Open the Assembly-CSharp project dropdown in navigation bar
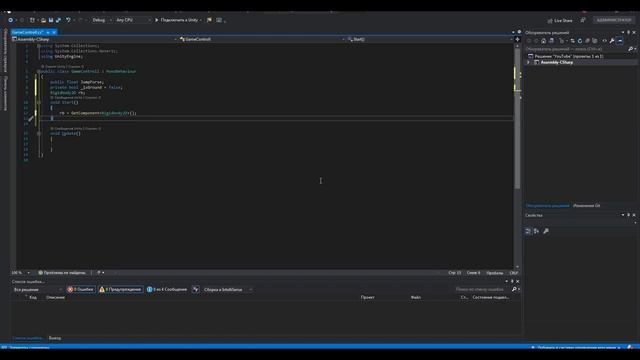The width and height of the screenshot is (640, 360). [95, 40]
